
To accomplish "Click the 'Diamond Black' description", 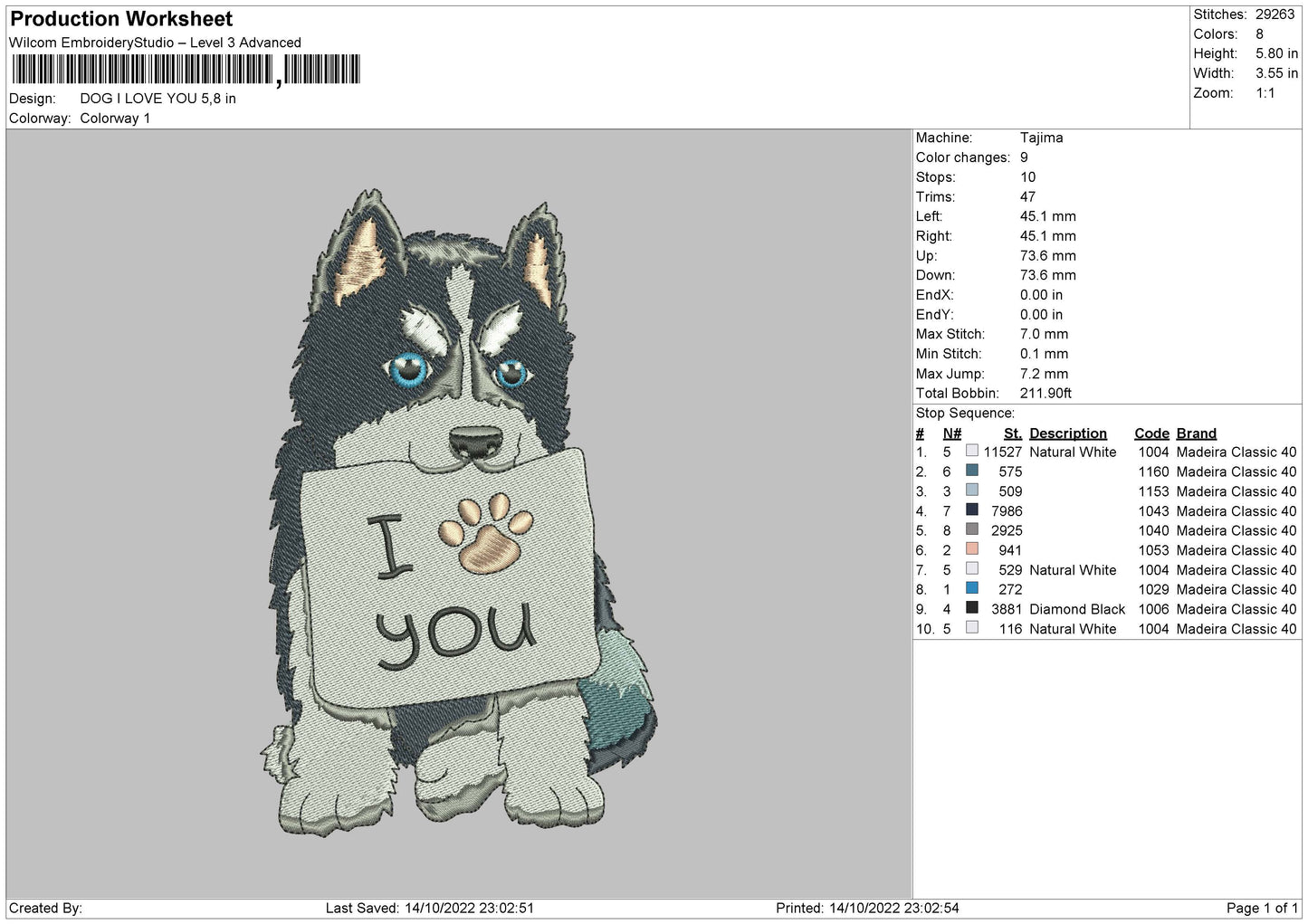I will 1077,610.
